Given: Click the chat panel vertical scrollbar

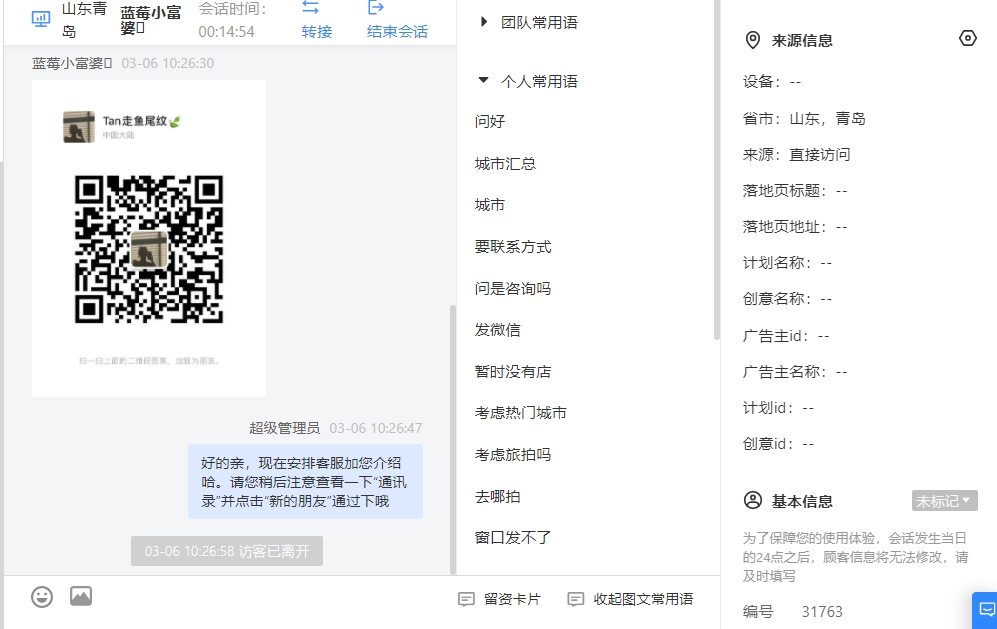Looking at the screenshot, I should 453,439.
